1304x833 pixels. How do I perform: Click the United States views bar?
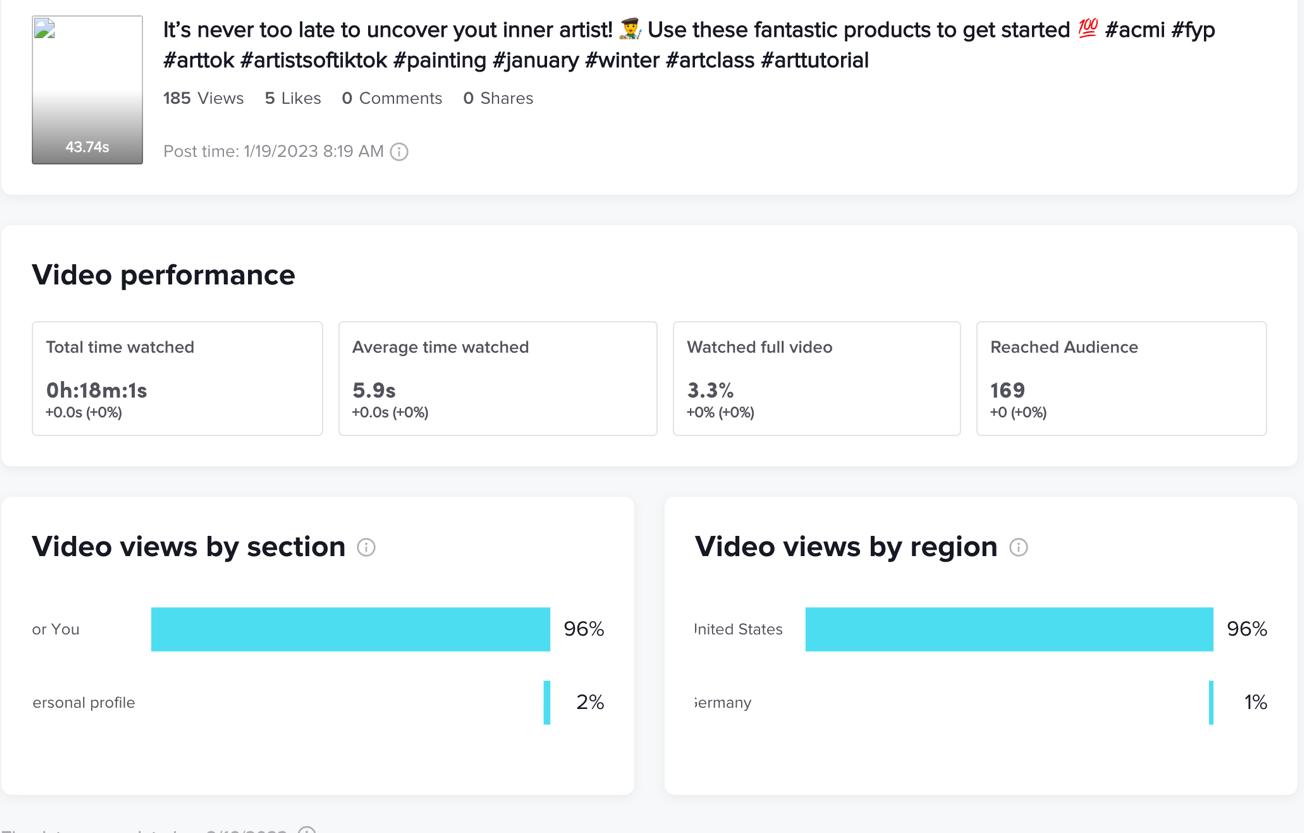coord(1009,629)
